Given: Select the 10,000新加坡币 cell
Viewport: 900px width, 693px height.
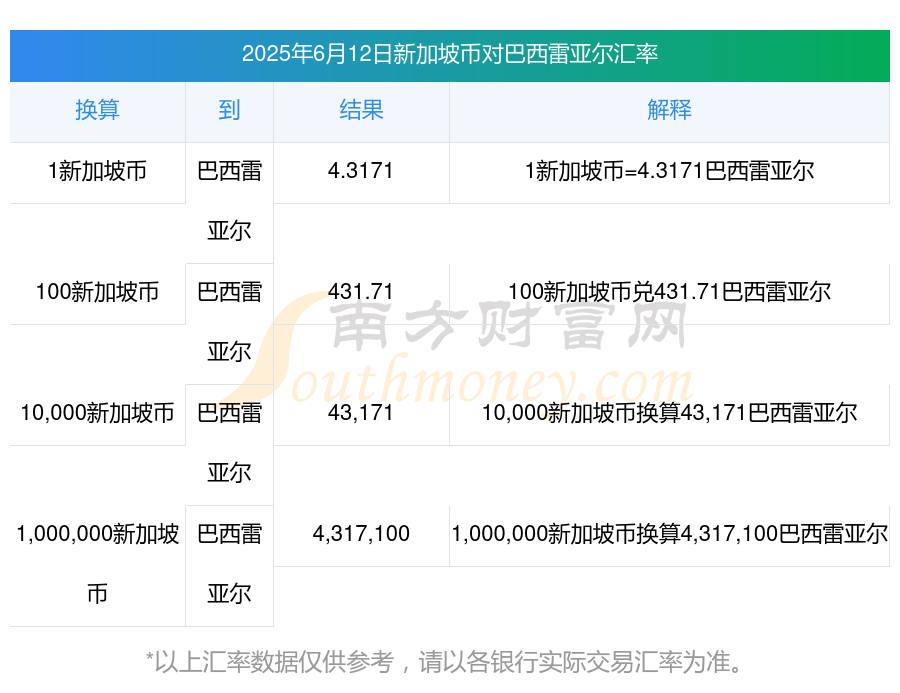Looking at the screenshot, I should coord(98,413).
